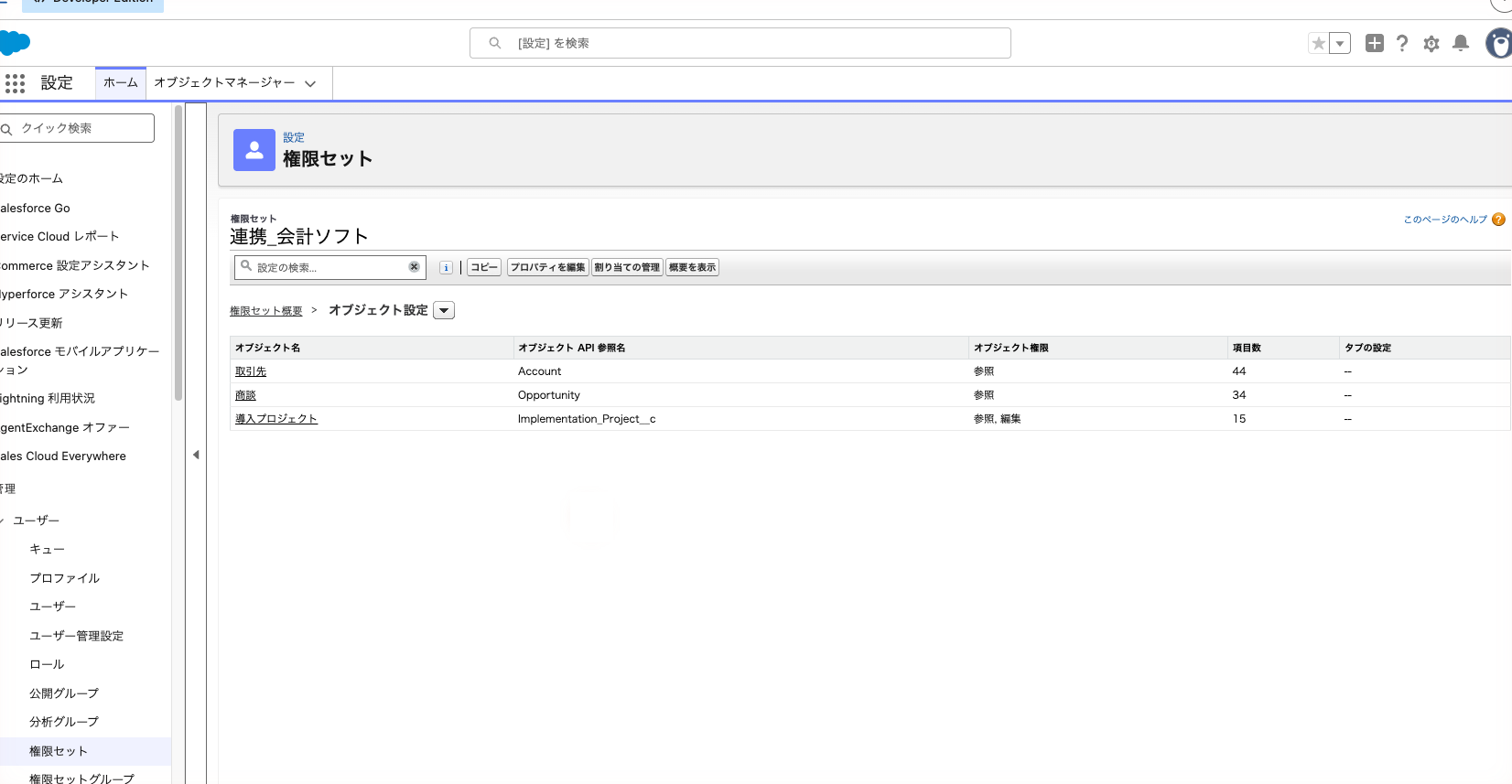
Task: Click the Salesforce cloud logo
Action: [15, 43]
